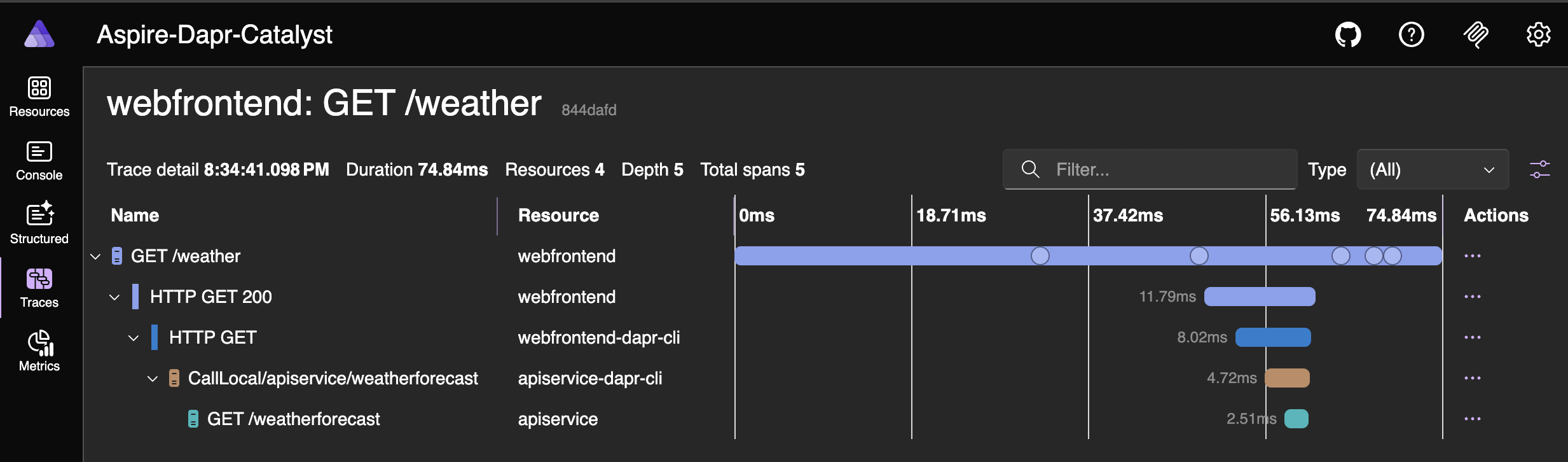Collapse the CallLocal/apiservice/weatherforecast span
1568x462 pixels.
coord(153,379)
